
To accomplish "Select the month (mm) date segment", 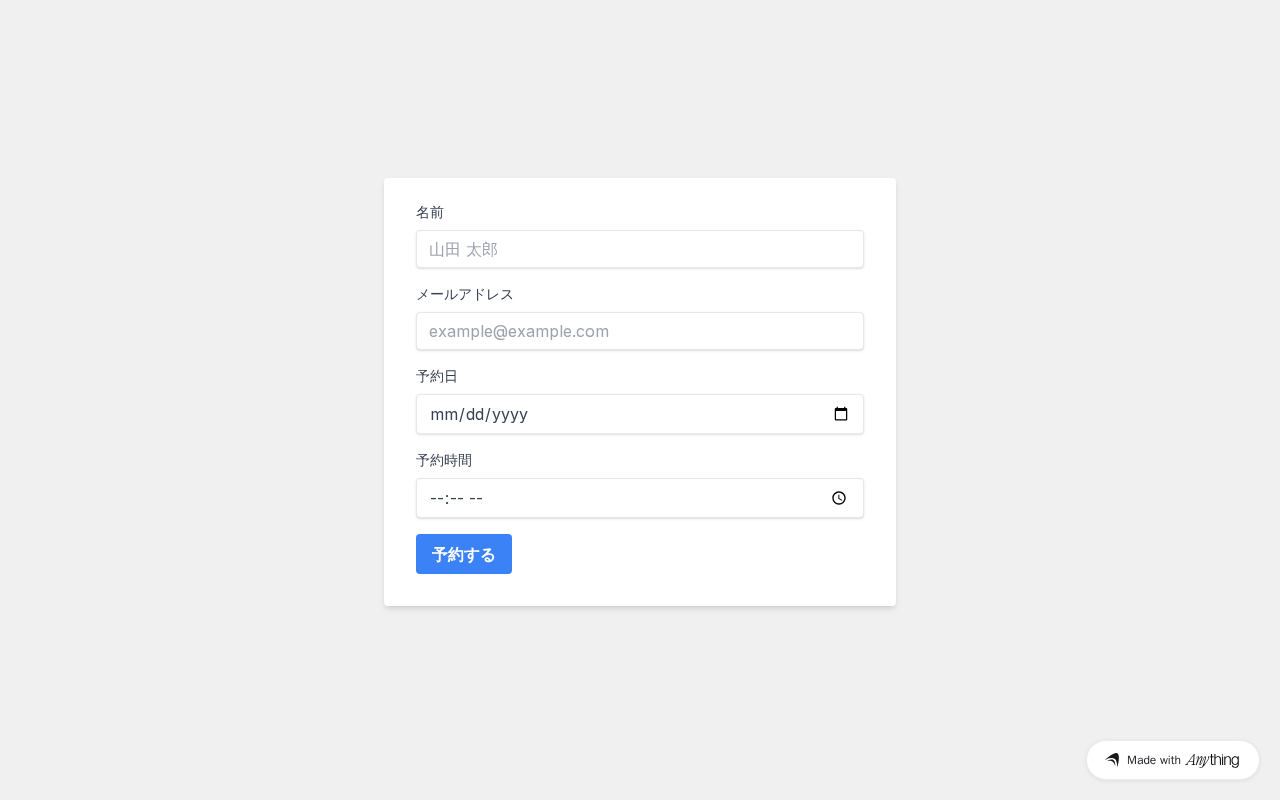I will coord(443,414).
